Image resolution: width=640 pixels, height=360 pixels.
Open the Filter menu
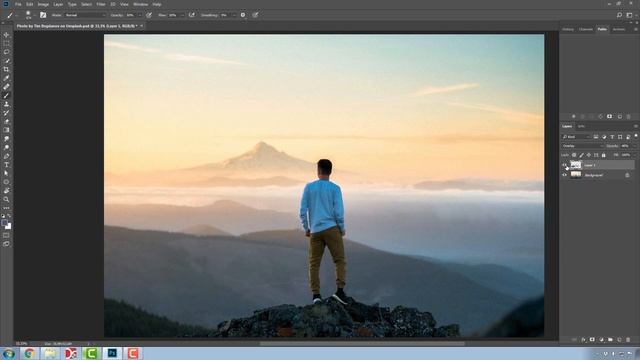[x=101, y=4]
